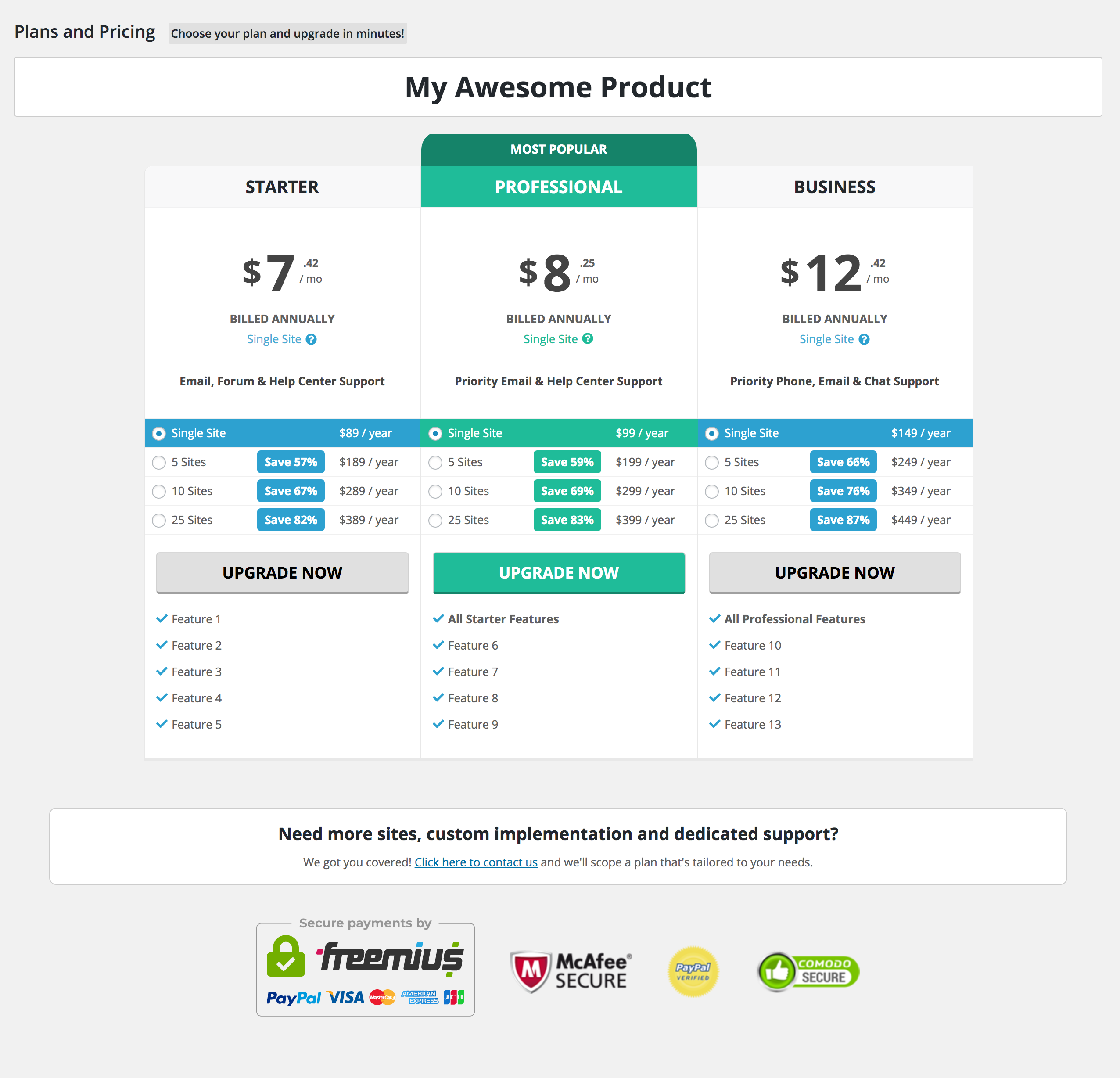Click the Save 83% badge in Professional
Viewport: 1120px width, 1078px height.
click(567, 520)
